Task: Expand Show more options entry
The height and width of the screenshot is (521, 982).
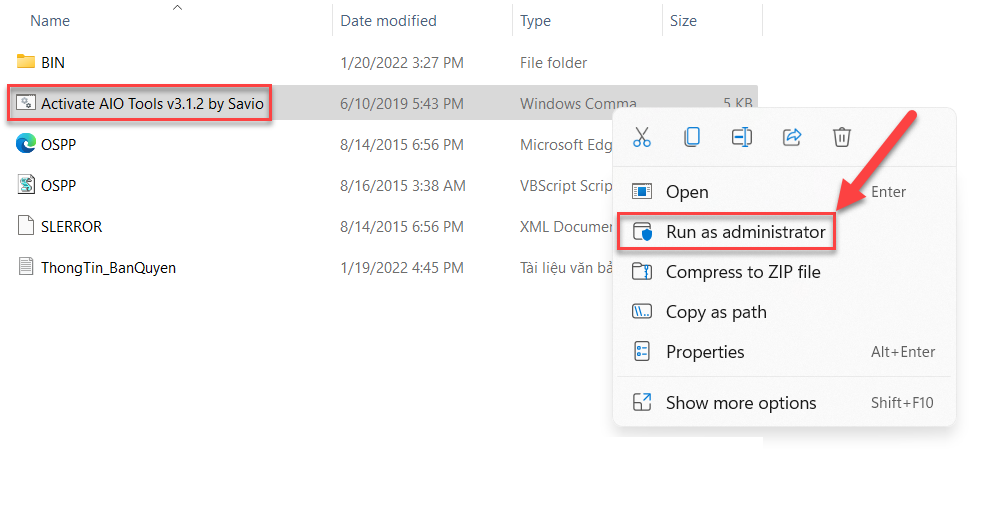Action: [741, 403]
